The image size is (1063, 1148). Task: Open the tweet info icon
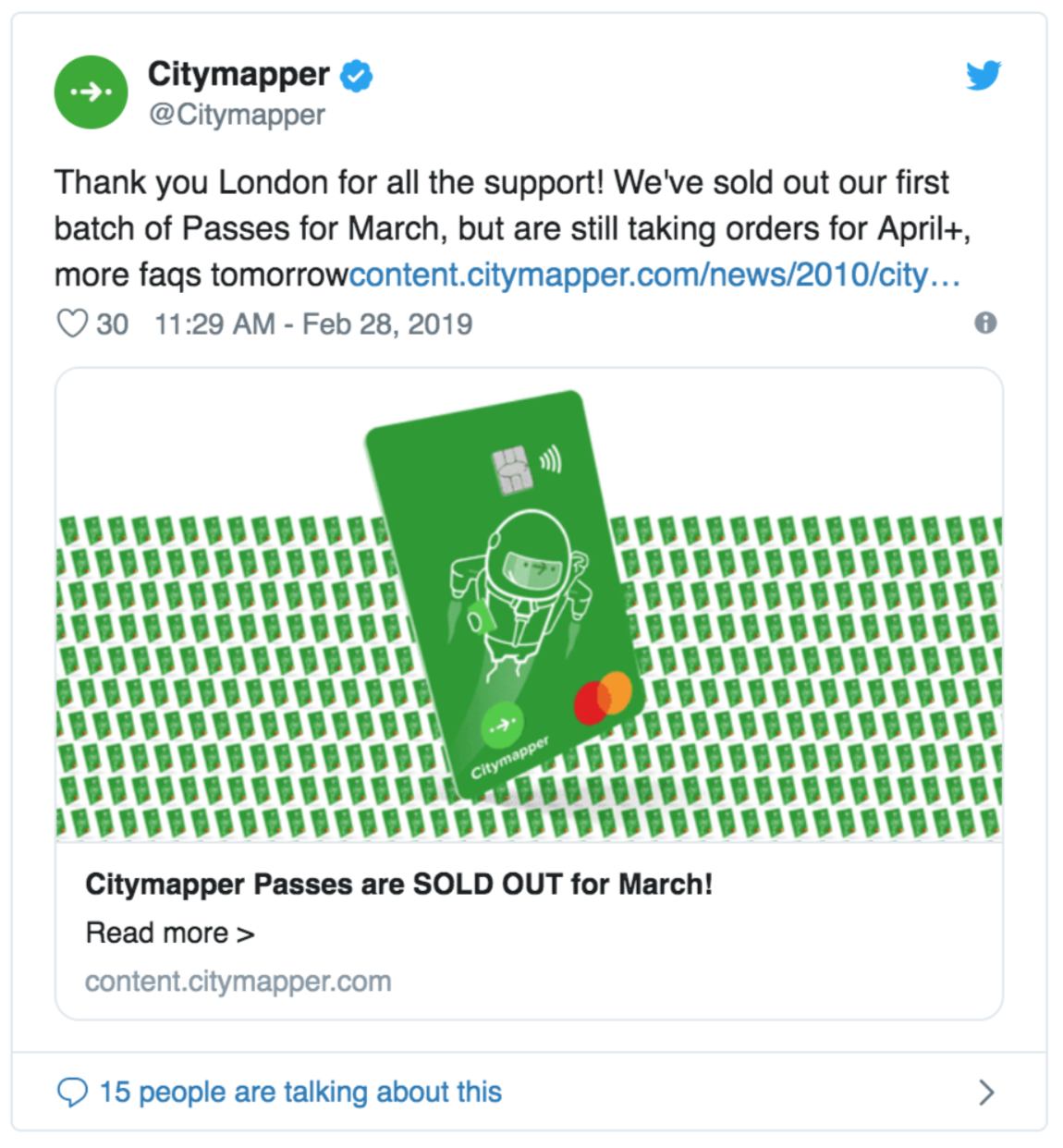pos(985,324)
